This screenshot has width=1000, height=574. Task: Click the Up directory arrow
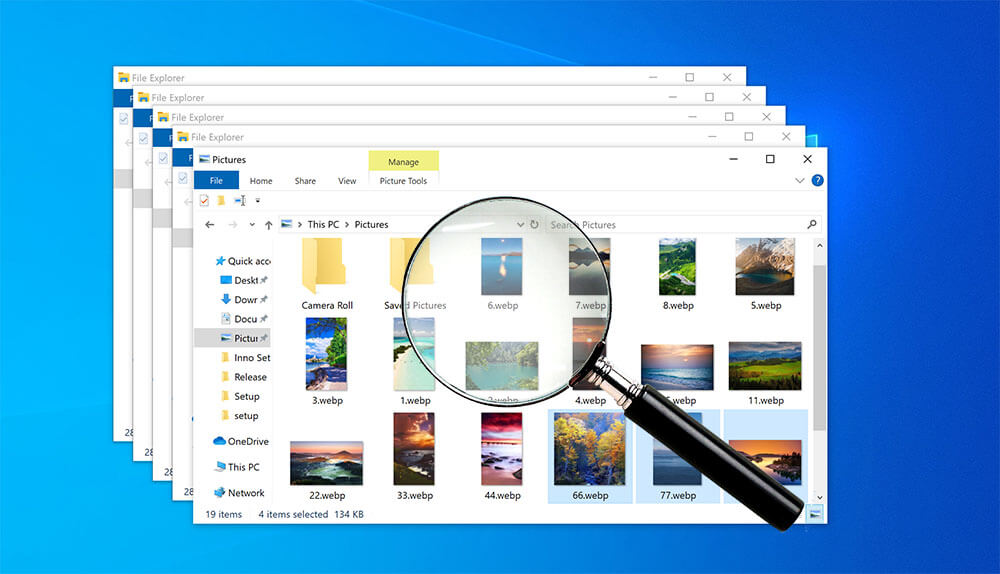coord(267,225)
